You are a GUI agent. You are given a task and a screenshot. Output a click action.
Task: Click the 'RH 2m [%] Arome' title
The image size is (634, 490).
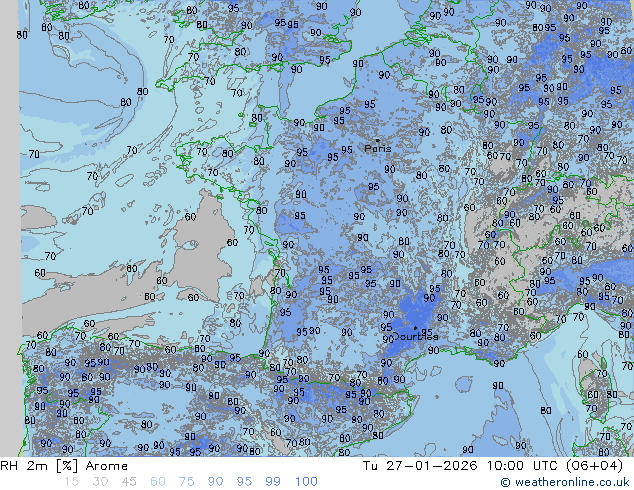point(64,466)
